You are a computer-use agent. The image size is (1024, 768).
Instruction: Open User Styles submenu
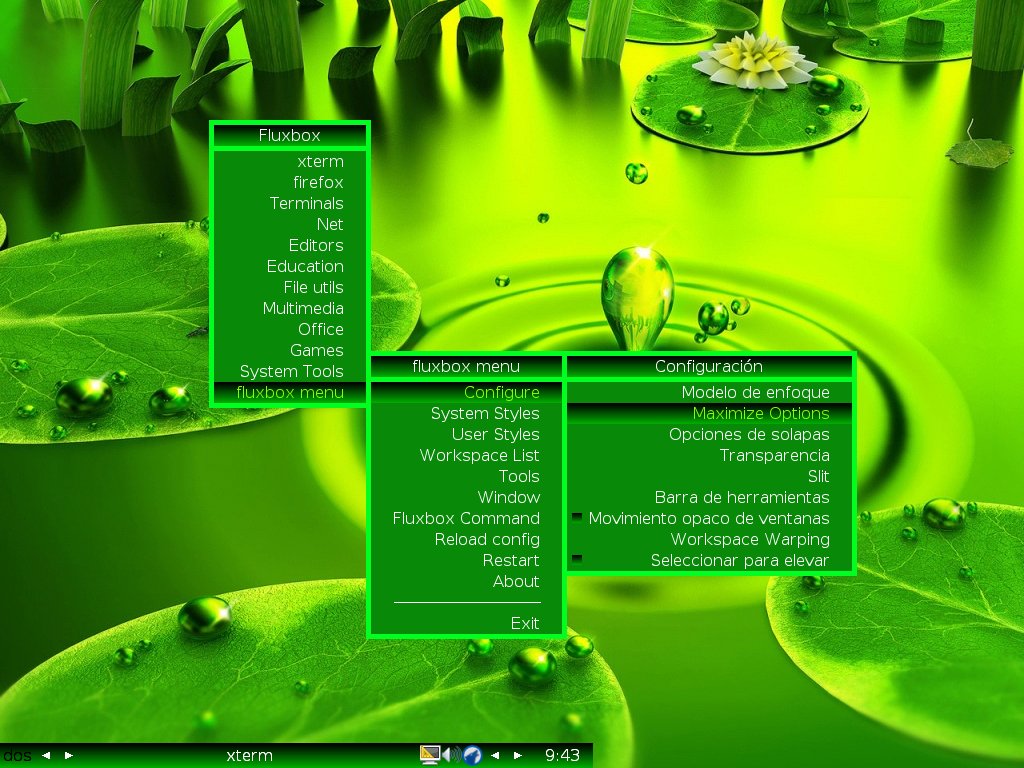(x=466, y=434)
